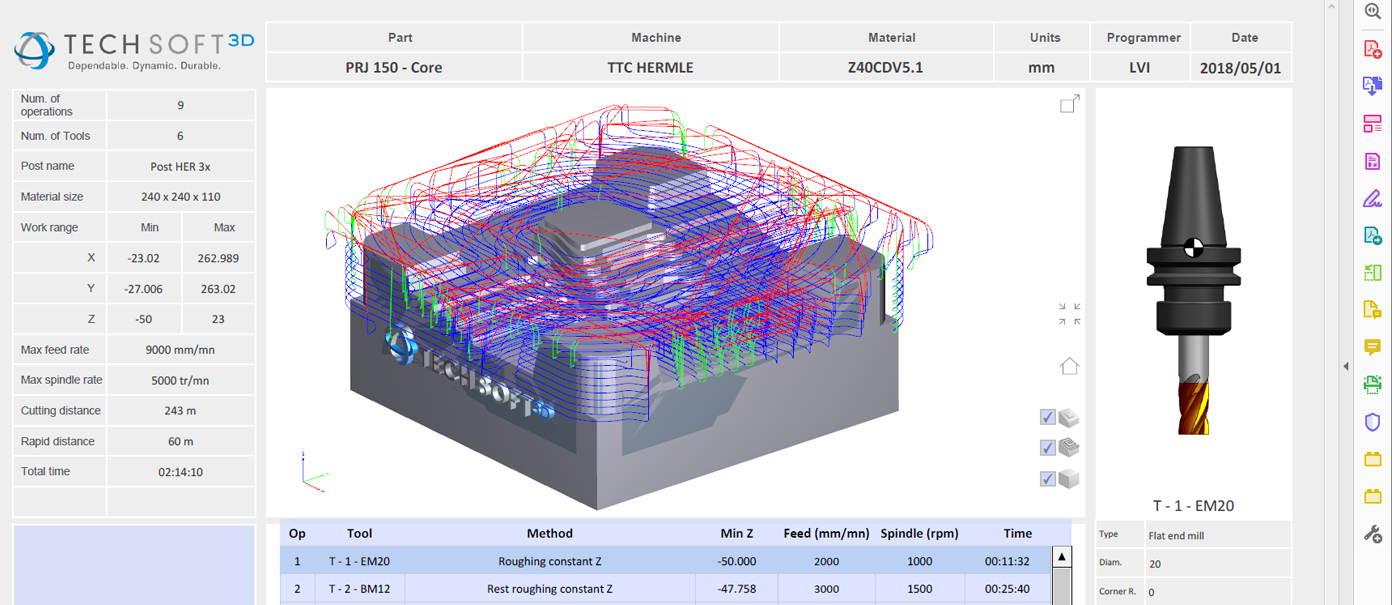1400x605 pixels.
Task: Click the search magnifier icon at top right
Action: [1373, 11]
